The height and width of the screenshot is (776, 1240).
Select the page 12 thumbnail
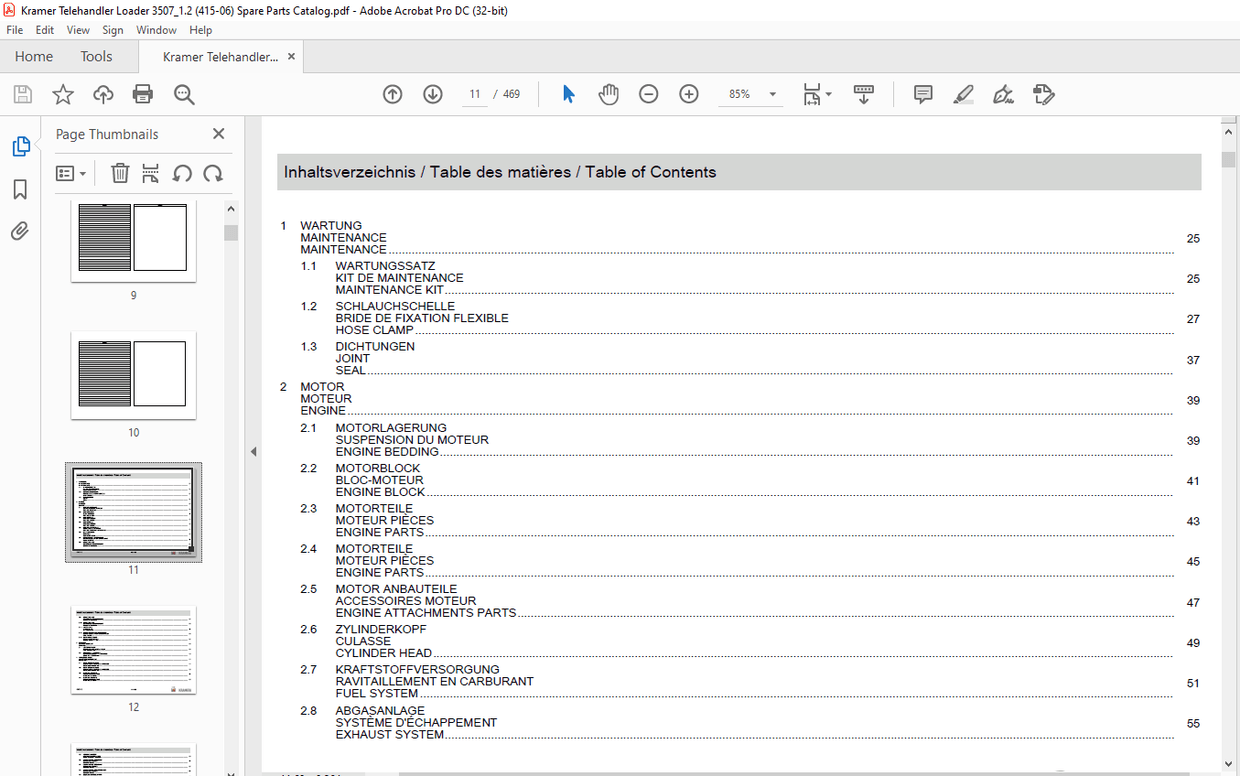pyautogui.click(x=133, y=650)
